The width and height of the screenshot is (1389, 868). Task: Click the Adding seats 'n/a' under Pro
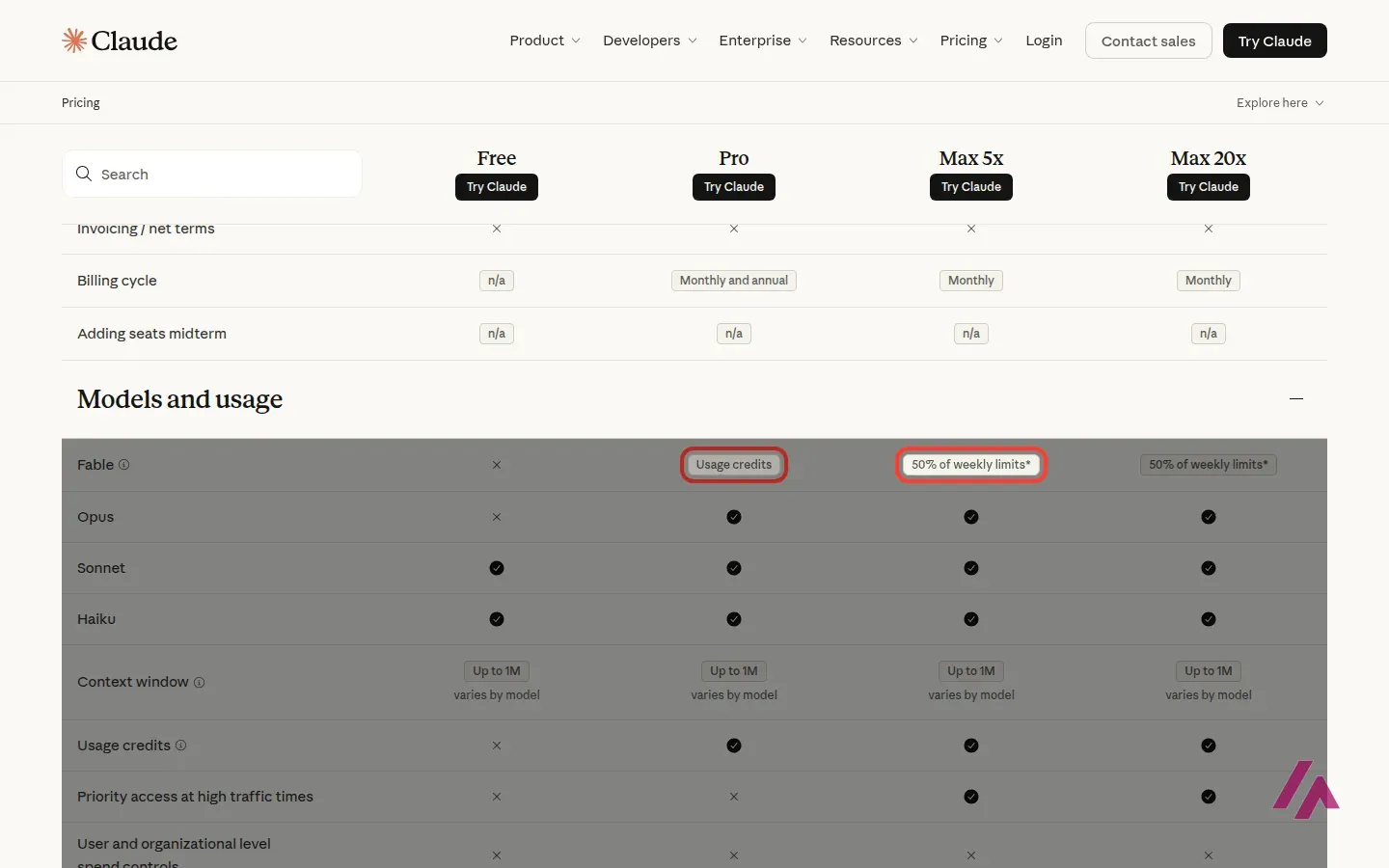734,334
